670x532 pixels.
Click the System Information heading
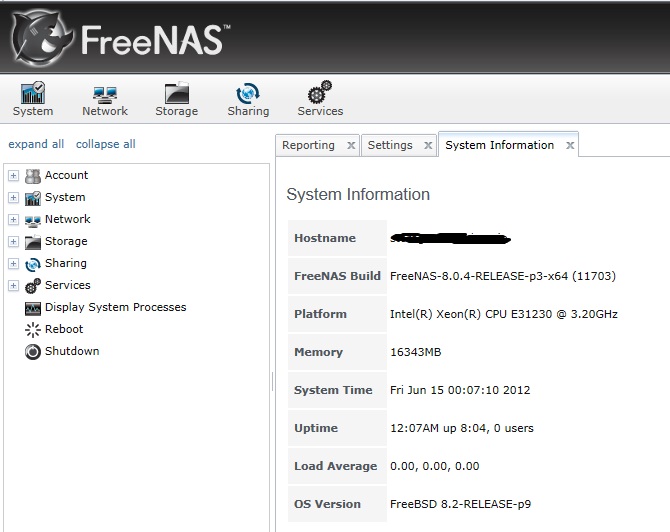[x=358, y=194]
